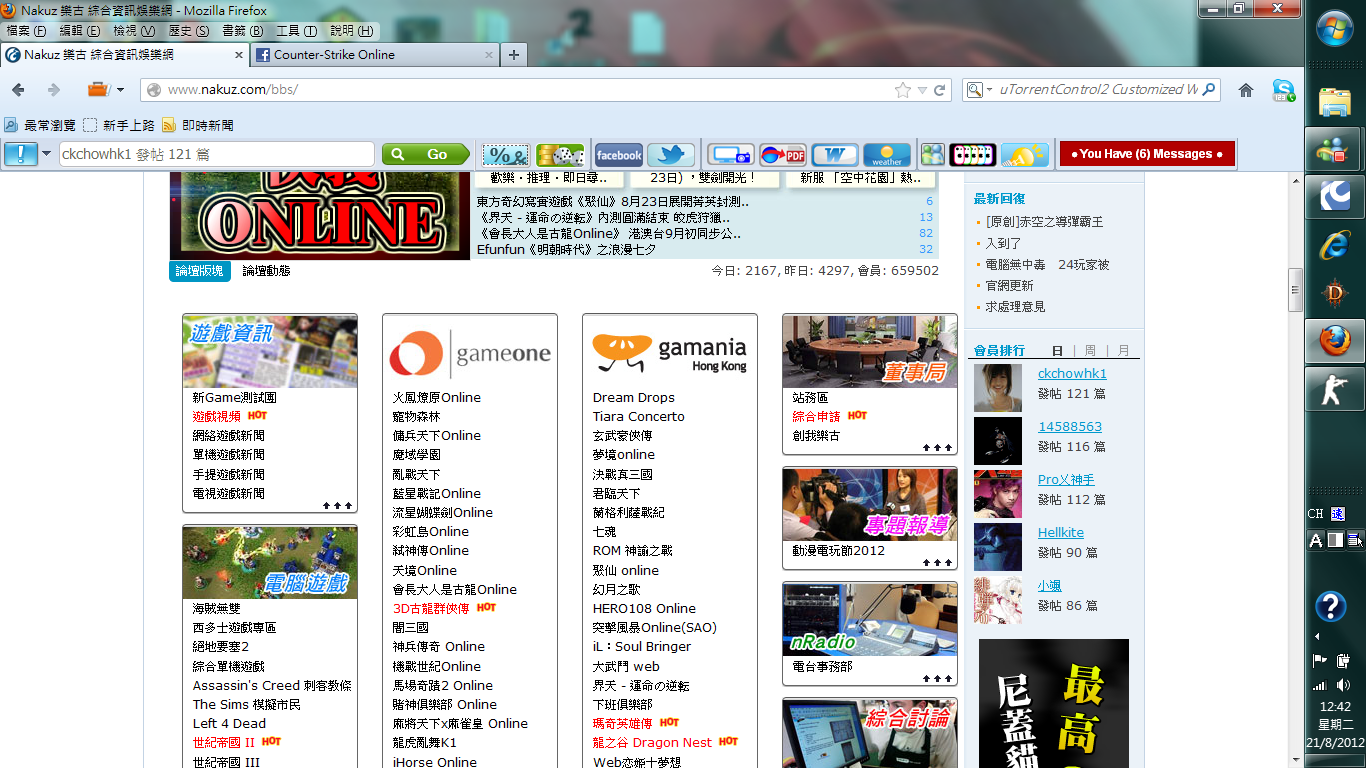This screenshot has height=768, width=1366.
Task: Open the Twitter bird toolbar button
Action: (671, 155)
